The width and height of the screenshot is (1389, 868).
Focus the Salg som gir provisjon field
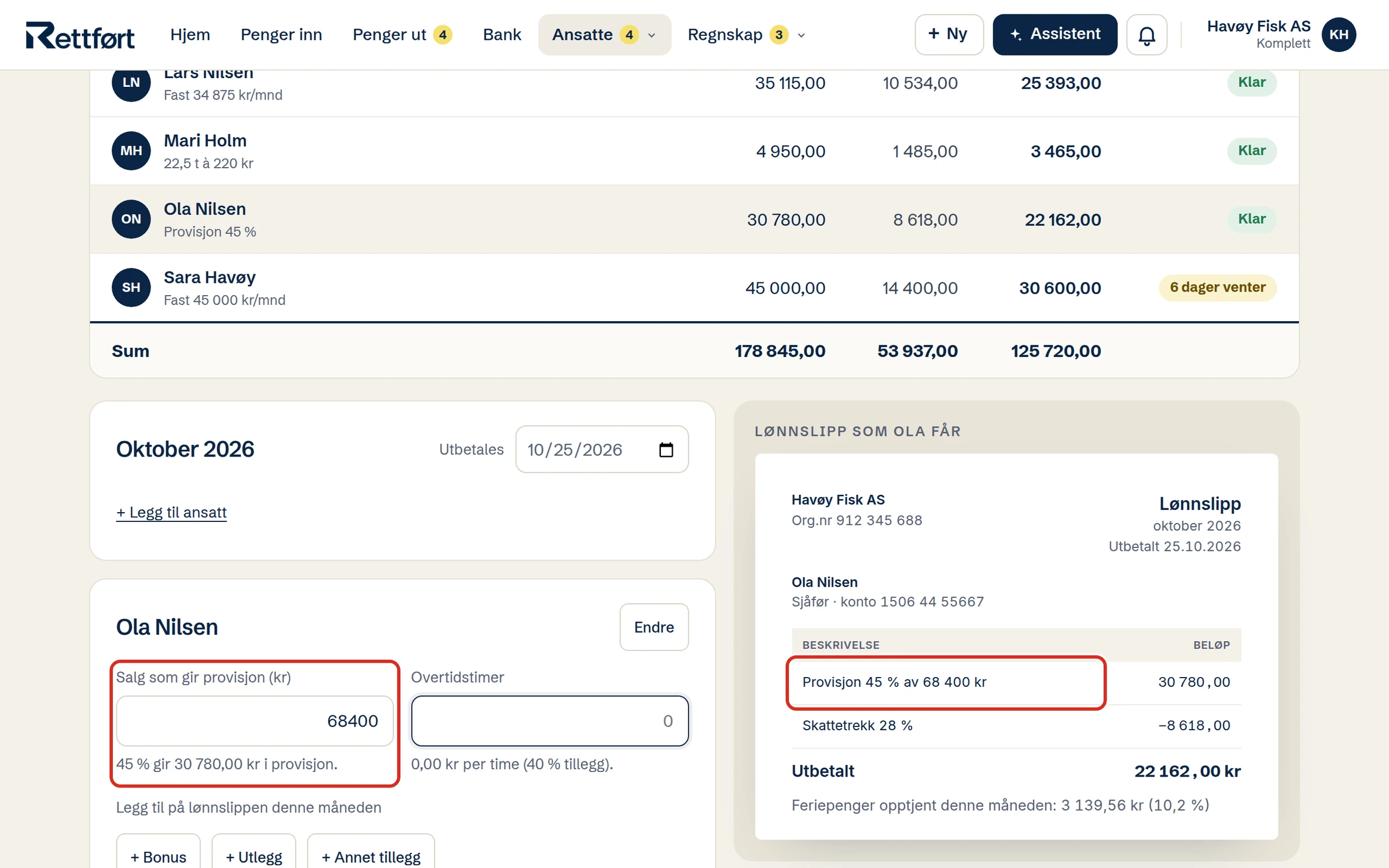(x=255, y=721)
